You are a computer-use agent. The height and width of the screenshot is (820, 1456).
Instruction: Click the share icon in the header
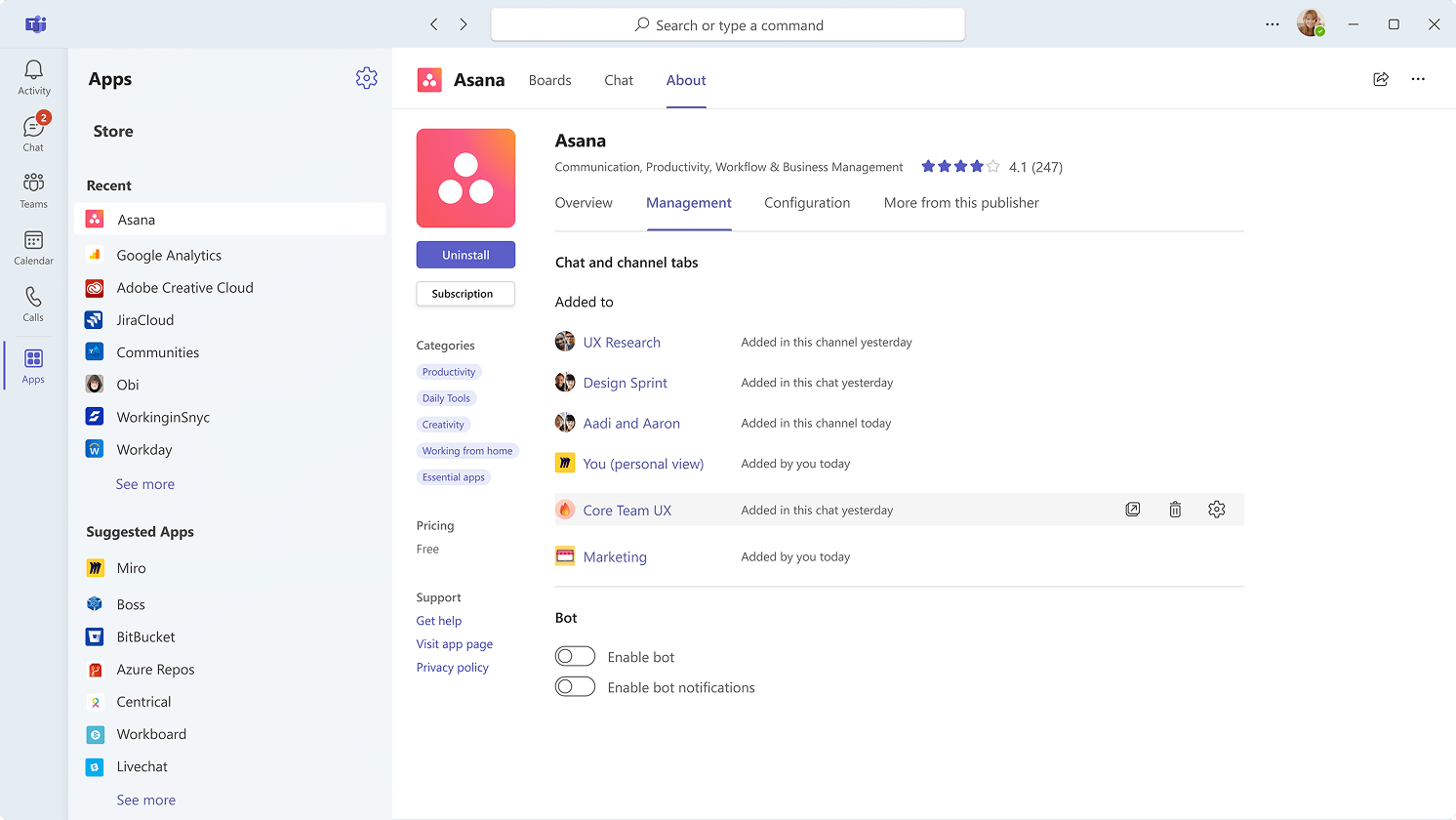[x=1381, y=80]
